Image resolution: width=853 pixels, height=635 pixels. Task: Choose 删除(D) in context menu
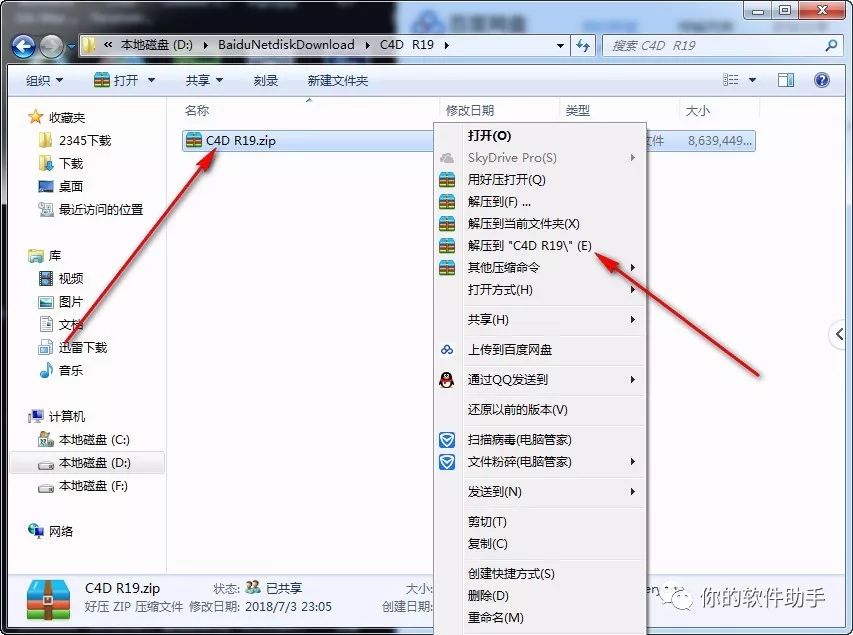point(540,596)
